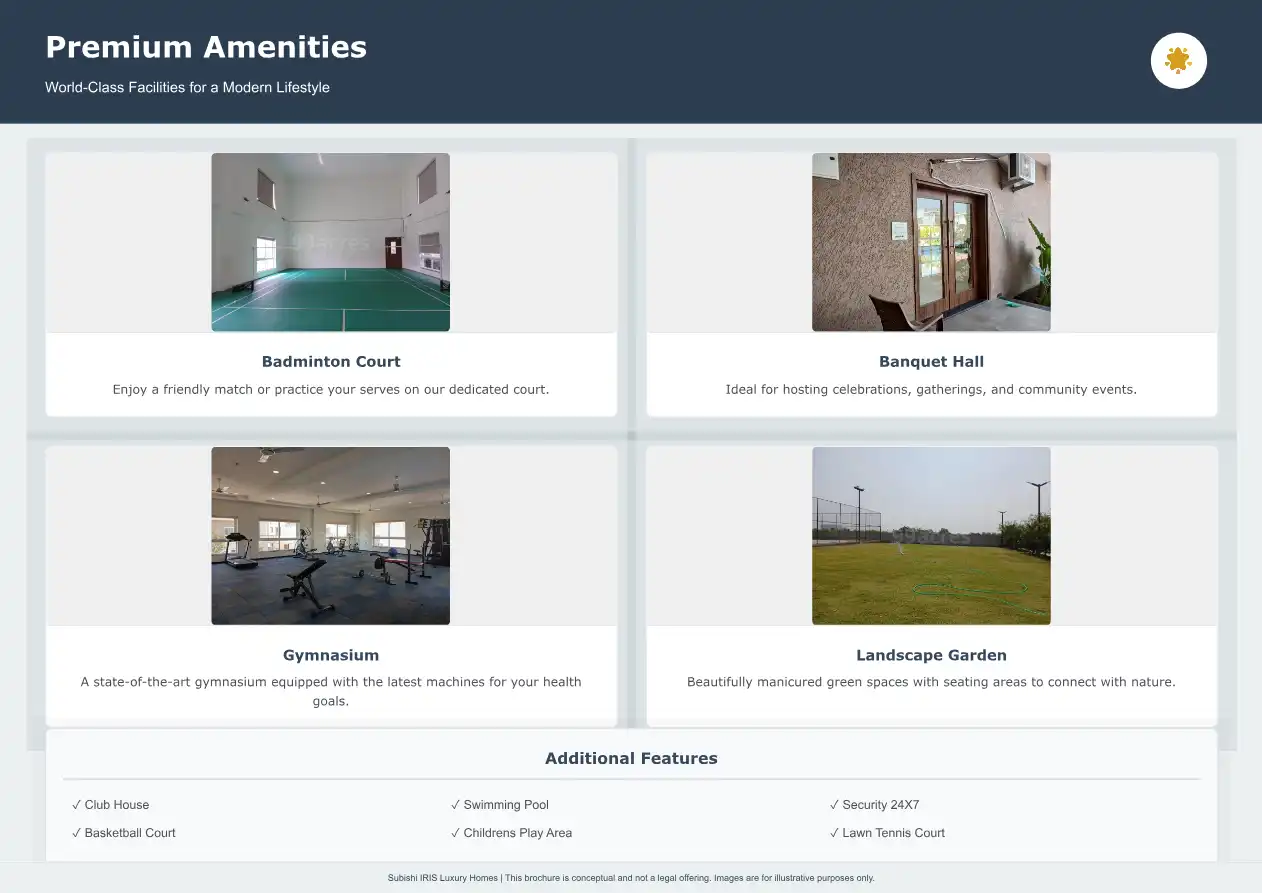1262x893 pixels.
Task: Click the gymnasium description text
Action: [x=331, y=691]
